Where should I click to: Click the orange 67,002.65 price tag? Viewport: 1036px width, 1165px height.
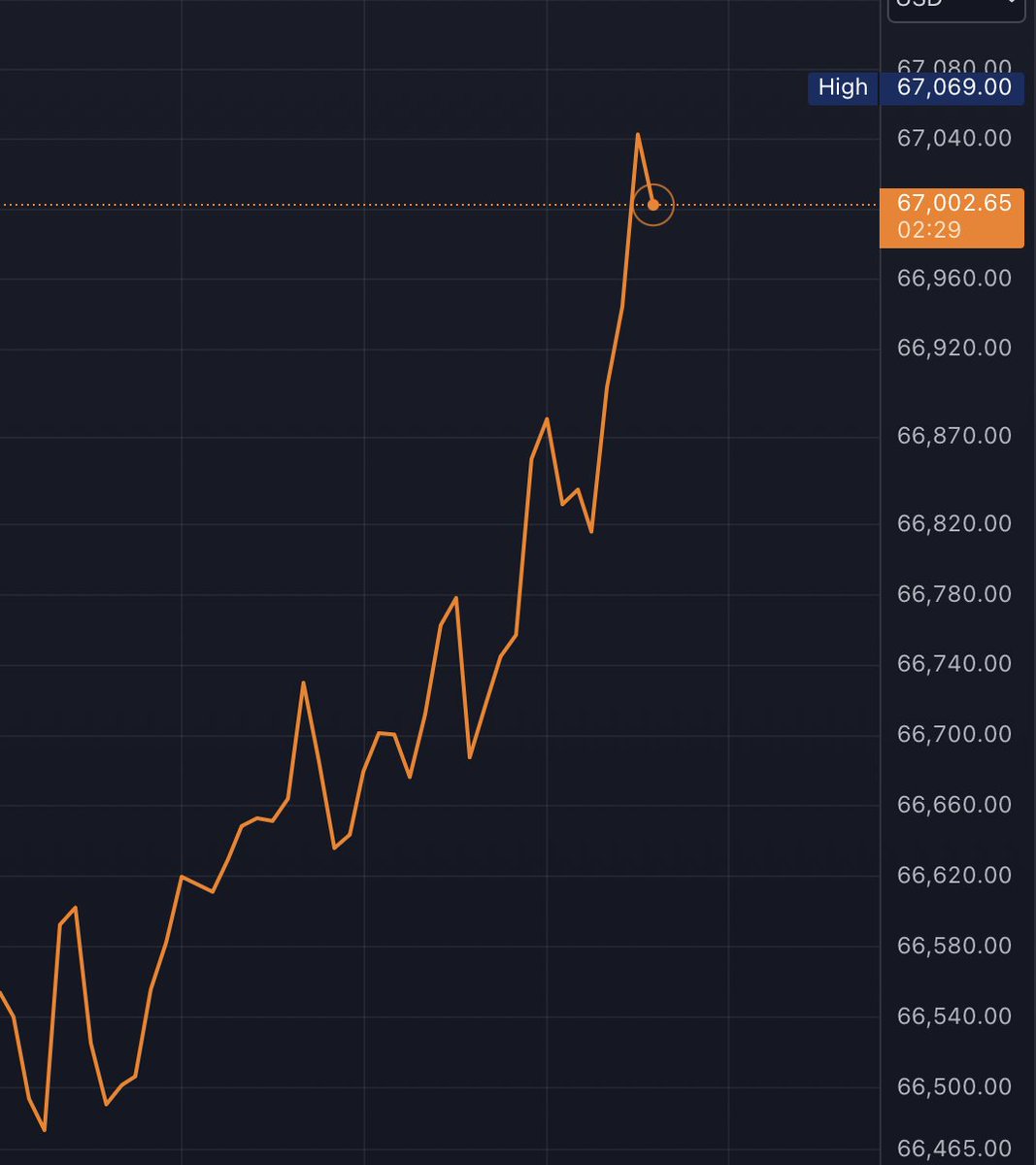(952, 204)
